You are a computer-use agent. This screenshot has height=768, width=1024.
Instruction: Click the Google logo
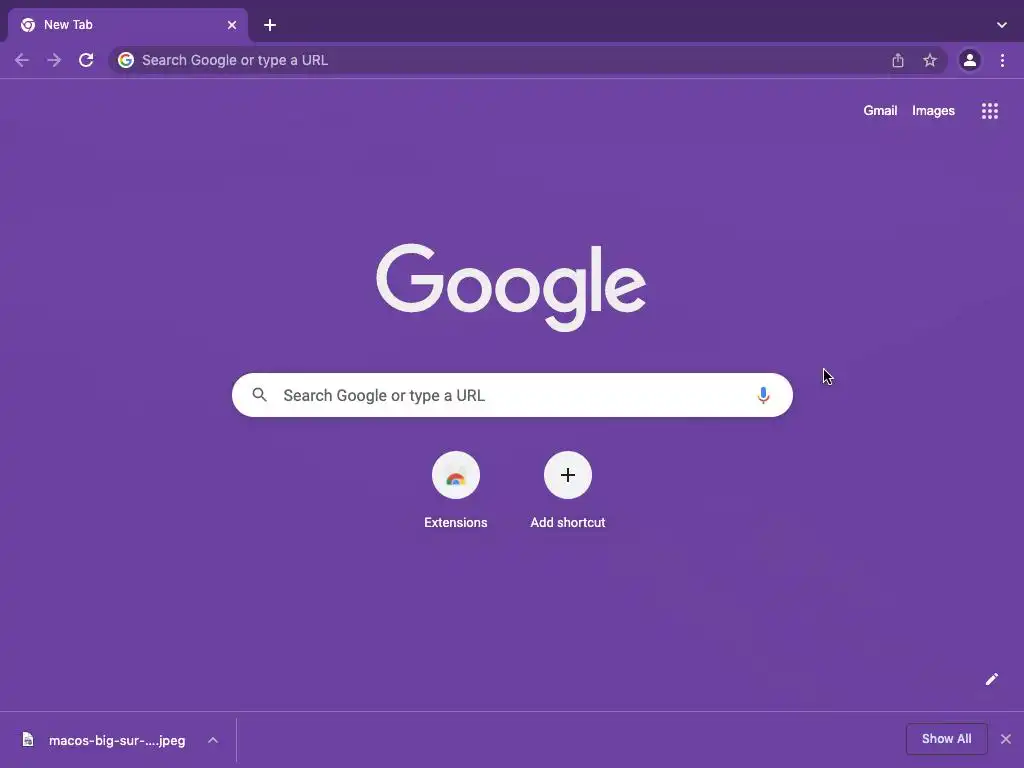[x=511, y=287]
